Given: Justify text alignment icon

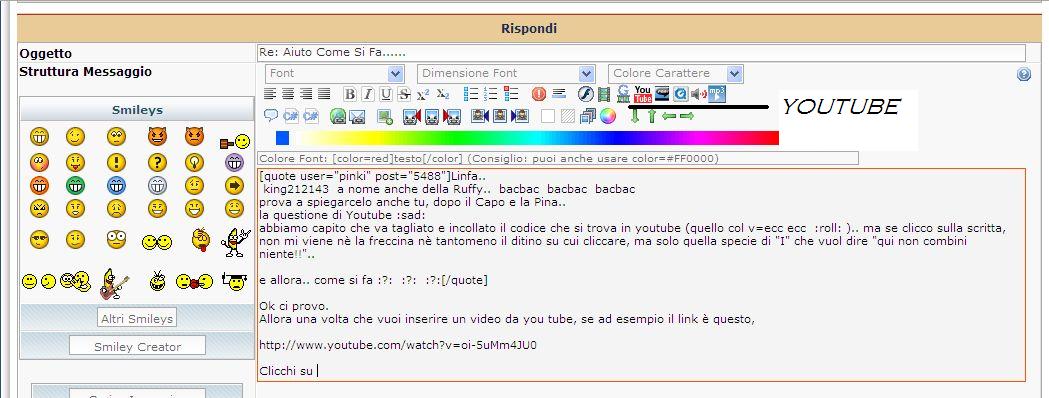Looking at the screenshot, I should click(324, 94).
